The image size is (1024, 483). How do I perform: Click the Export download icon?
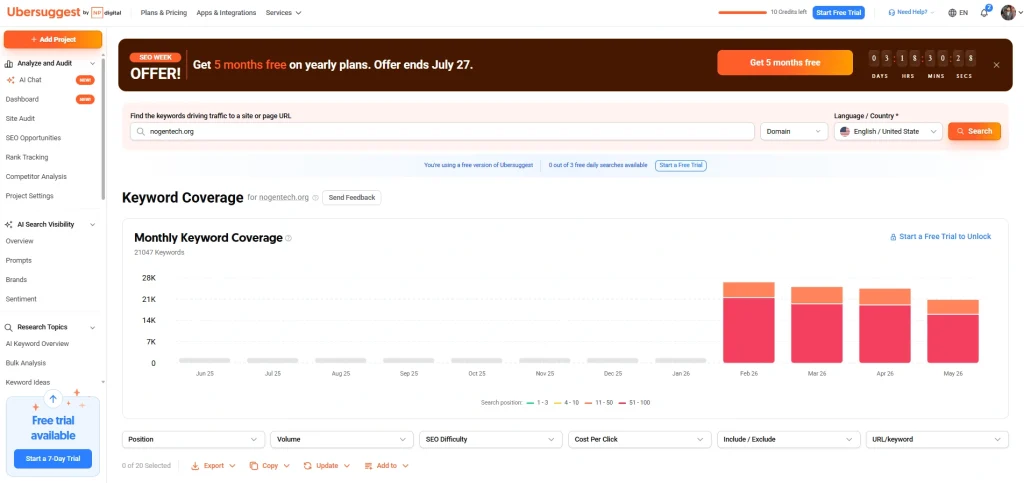195,466
